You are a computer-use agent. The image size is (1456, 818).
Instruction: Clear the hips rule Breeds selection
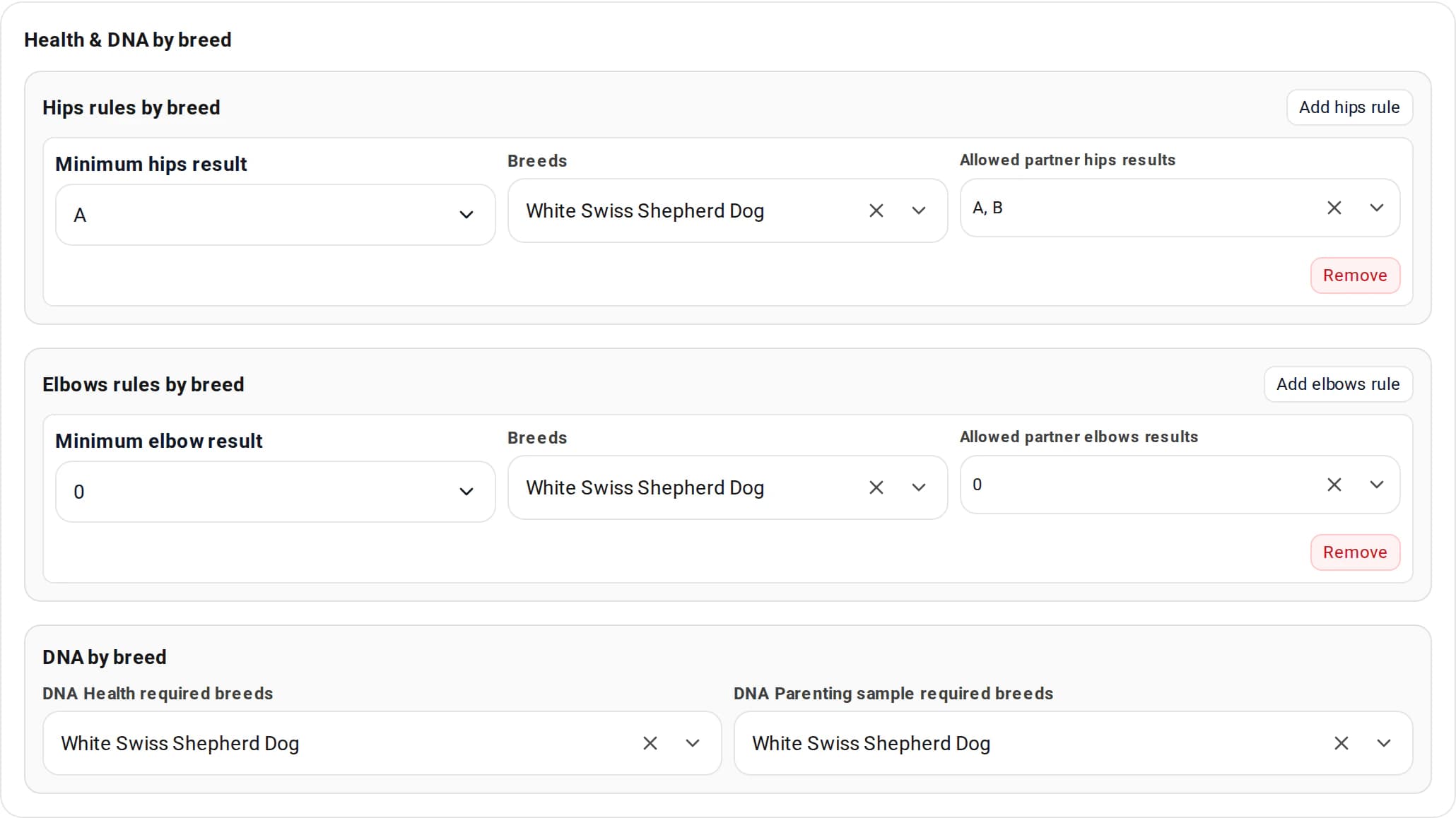click(x=876, y=211)
